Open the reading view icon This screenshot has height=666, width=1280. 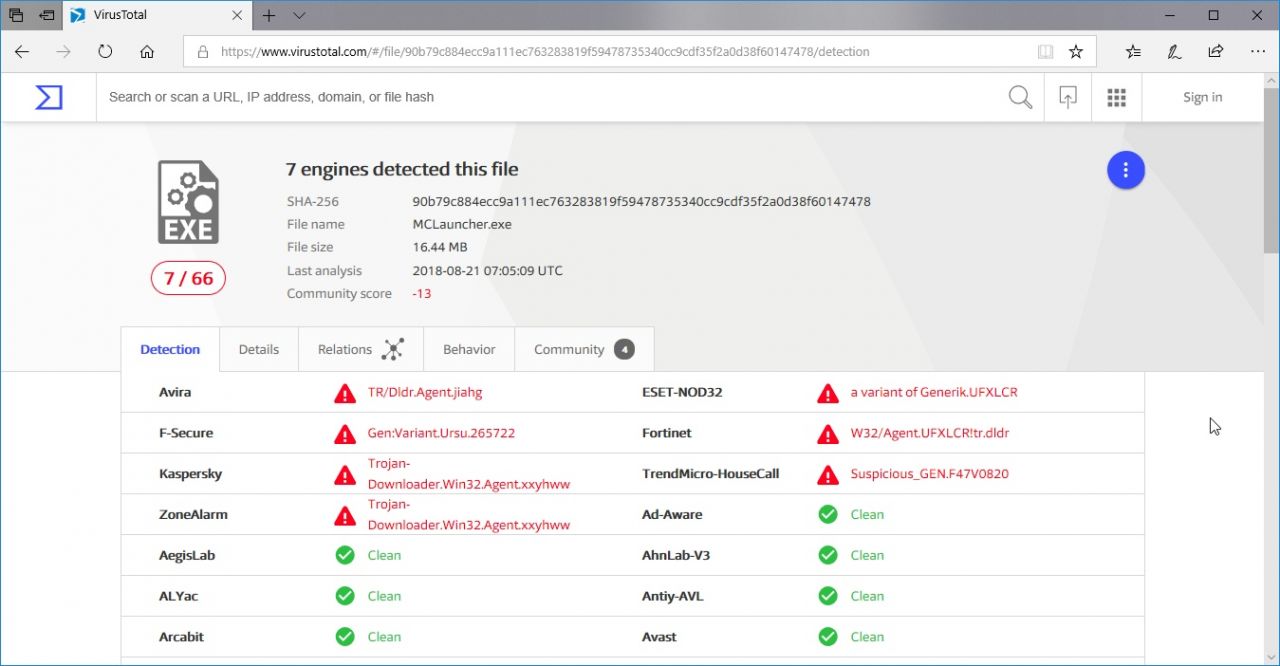click(x=1045, y=52)
